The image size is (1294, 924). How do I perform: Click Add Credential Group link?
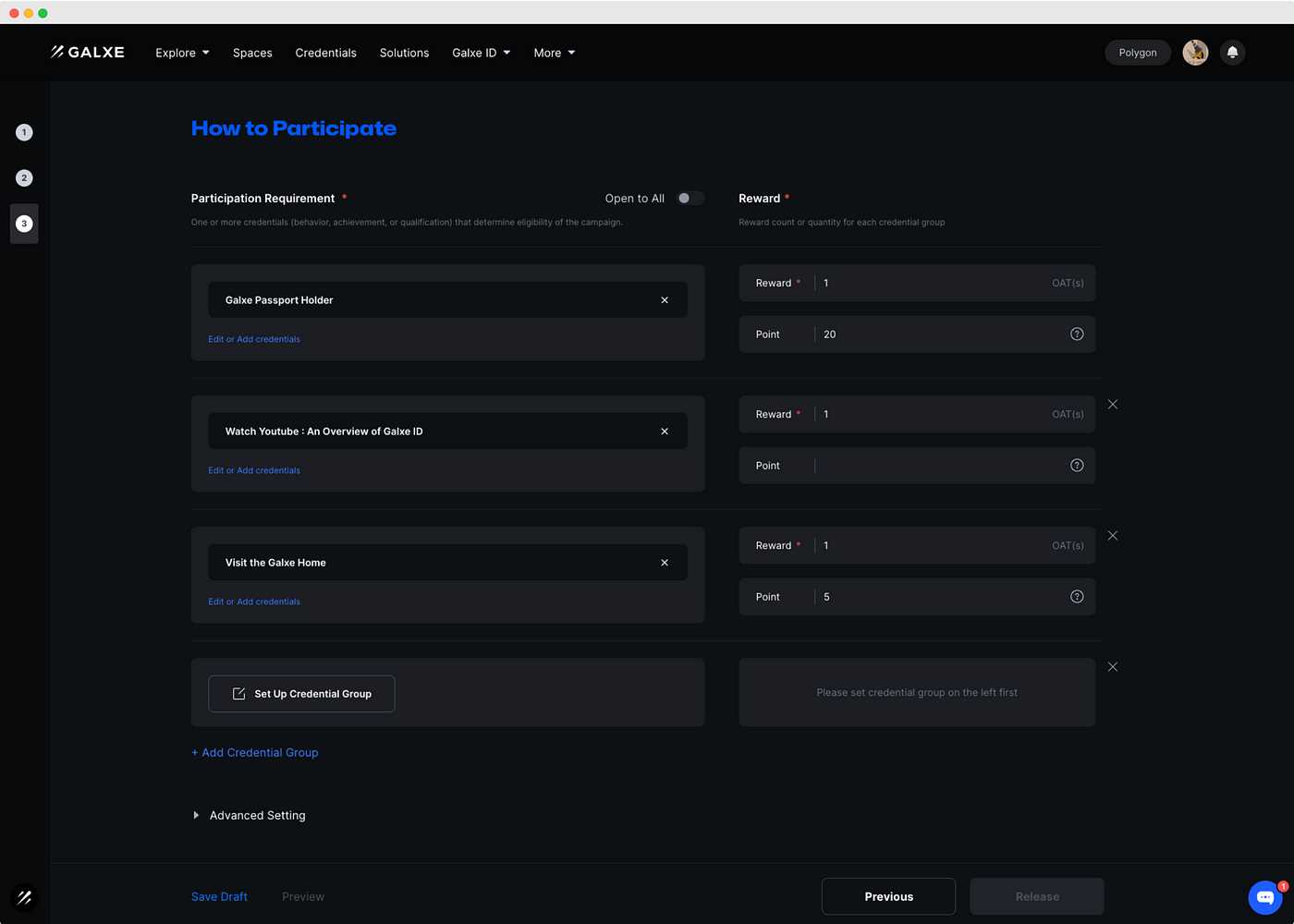255,752
